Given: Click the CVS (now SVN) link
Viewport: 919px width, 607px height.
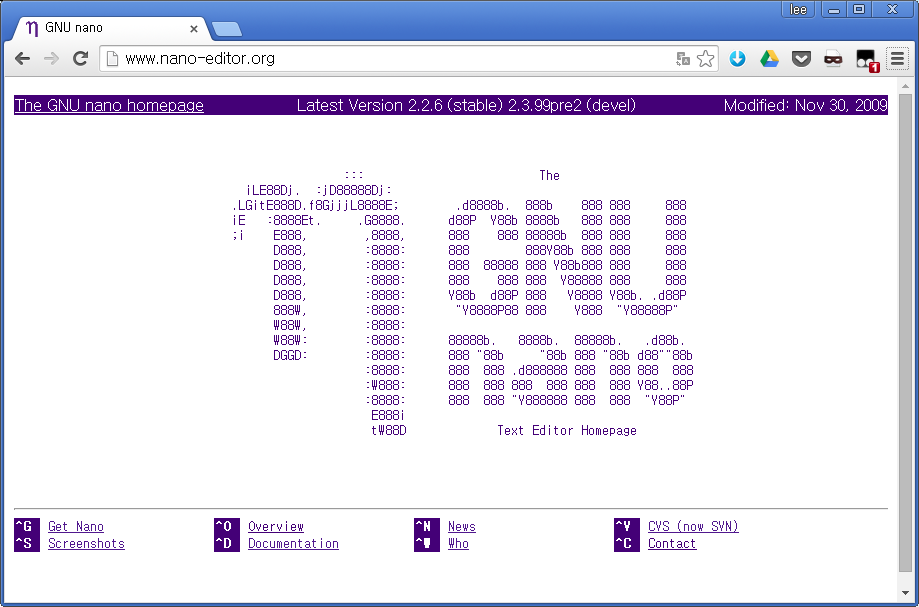Looking at the screenshot, I should pos(693,527).
